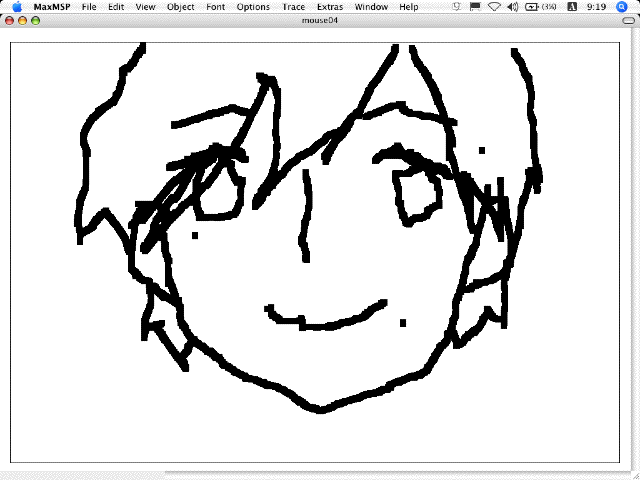Open the Edit menu
Screen dimensions: 640x480
pyautogui.click(x=116, y=7)
